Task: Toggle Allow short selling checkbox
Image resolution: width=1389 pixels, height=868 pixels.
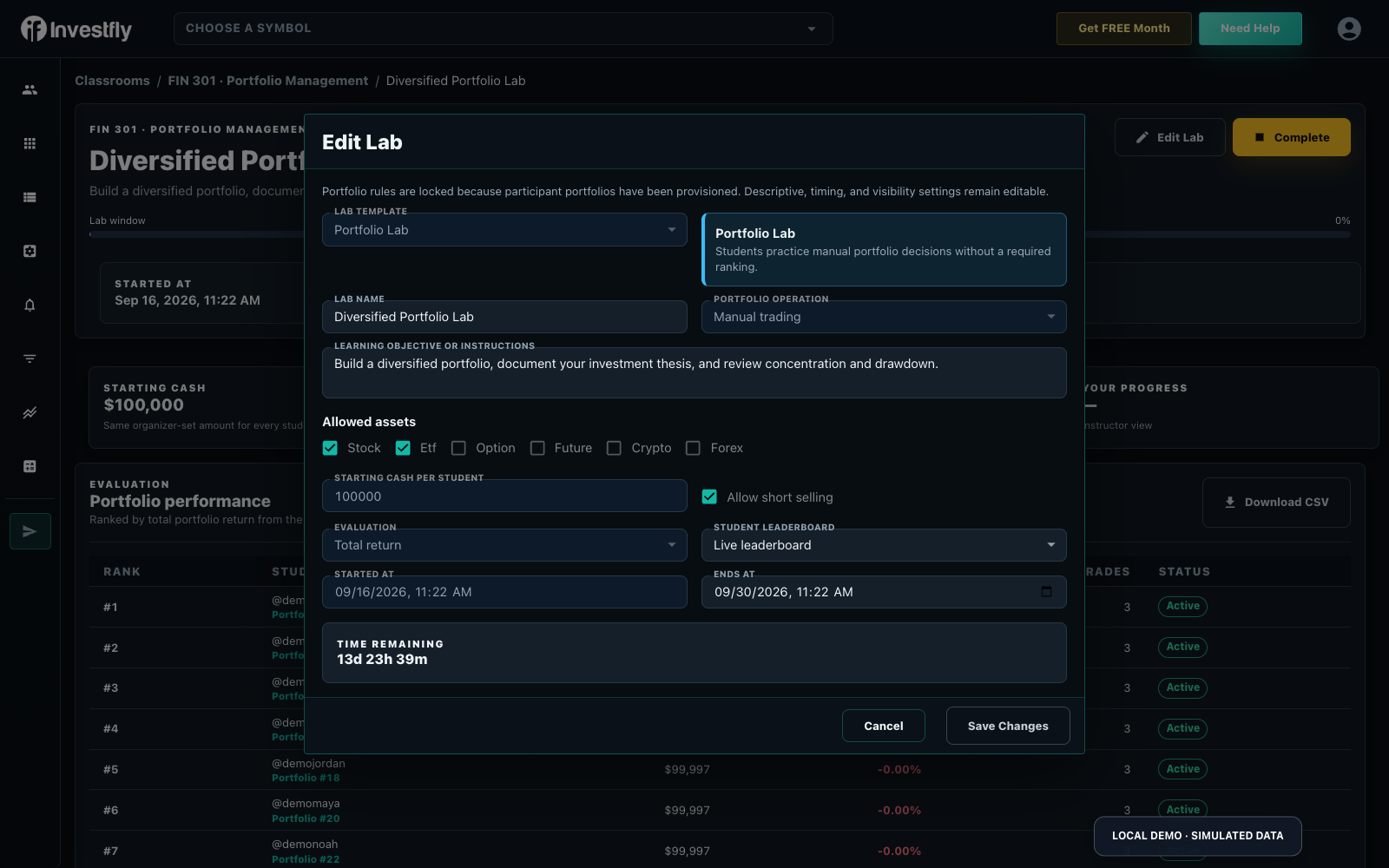Action: click(x=709, y=496)
